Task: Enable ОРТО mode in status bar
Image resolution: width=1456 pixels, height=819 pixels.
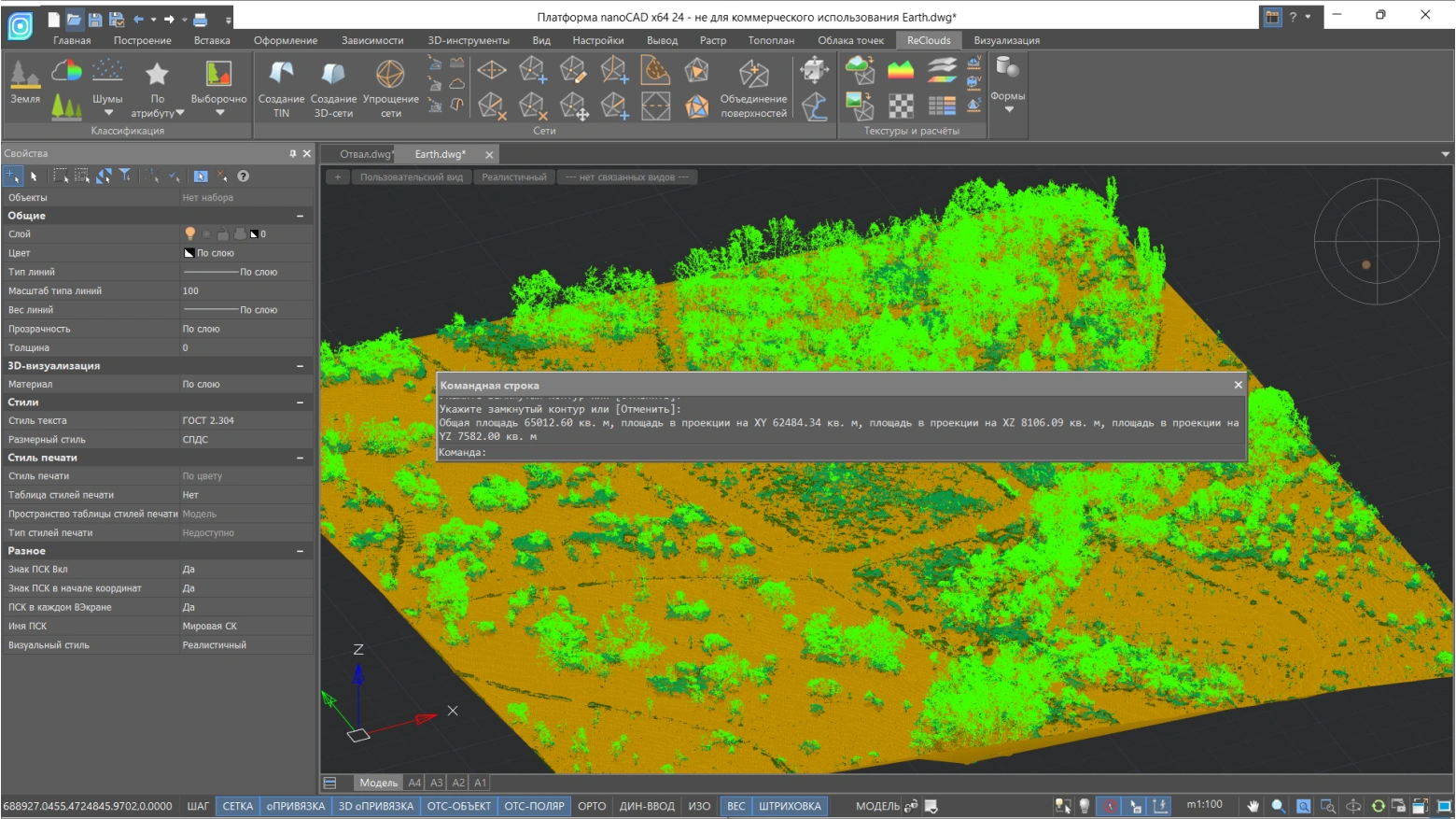Action: 592,806
